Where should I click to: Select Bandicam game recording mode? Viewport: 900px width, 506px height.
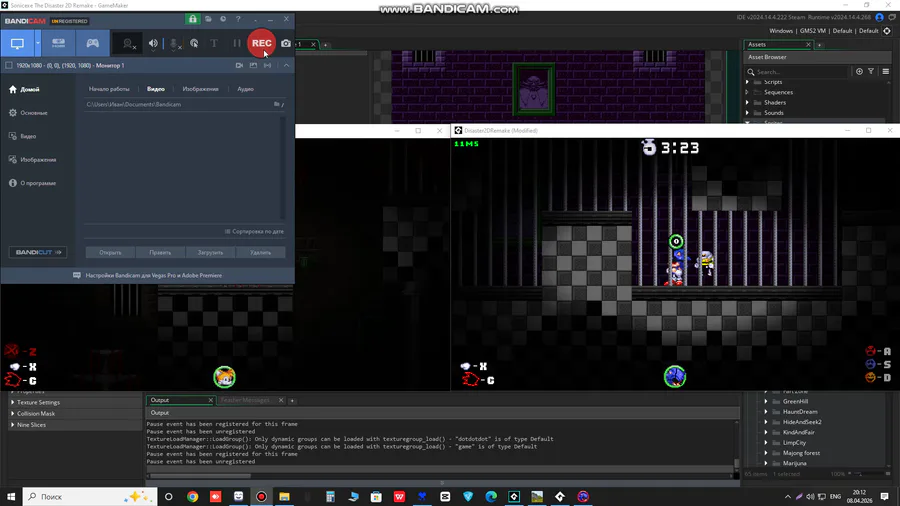[92, 44]
